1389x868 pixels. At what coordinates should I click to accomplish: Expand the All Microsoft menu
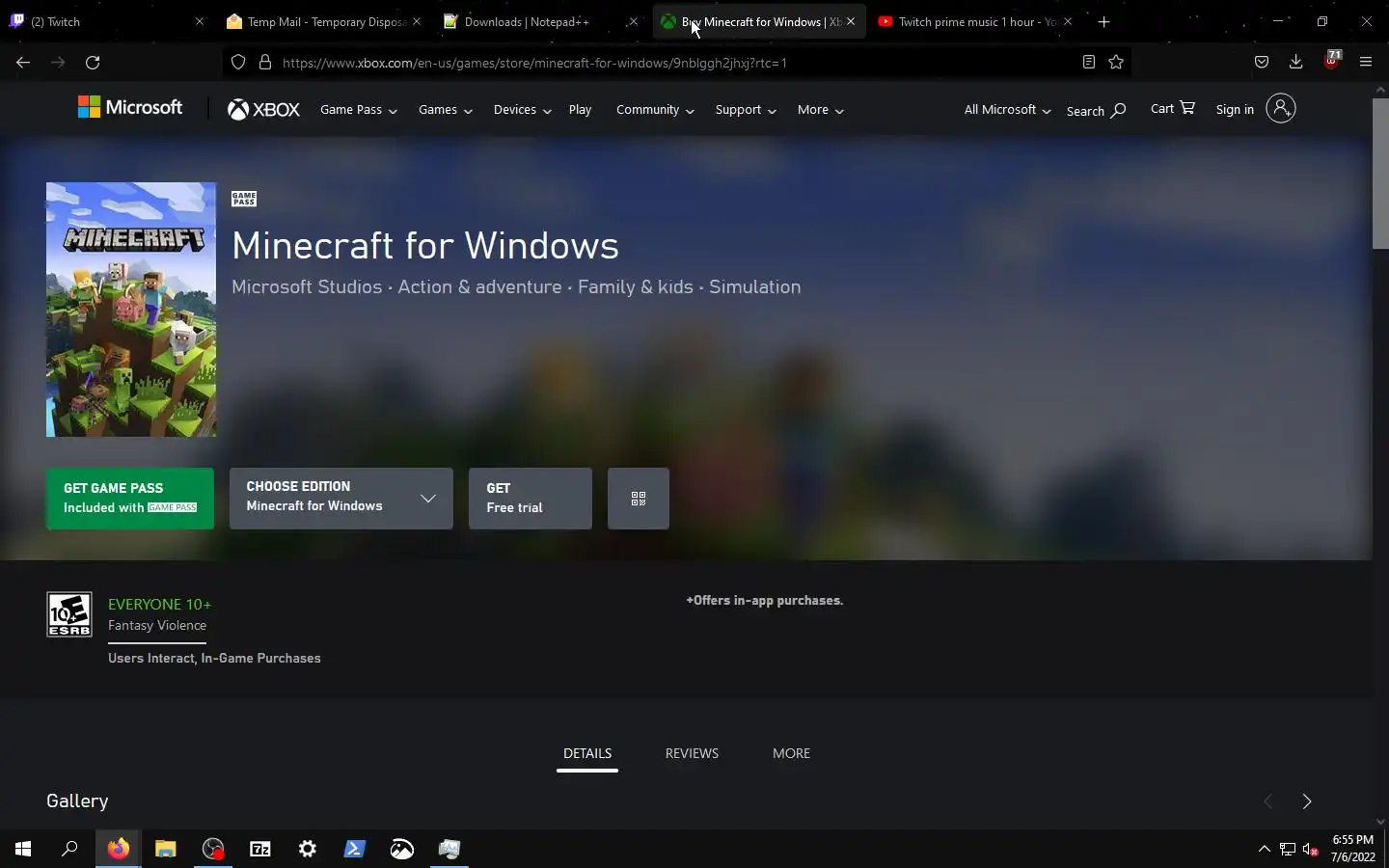pos(1008,110)
